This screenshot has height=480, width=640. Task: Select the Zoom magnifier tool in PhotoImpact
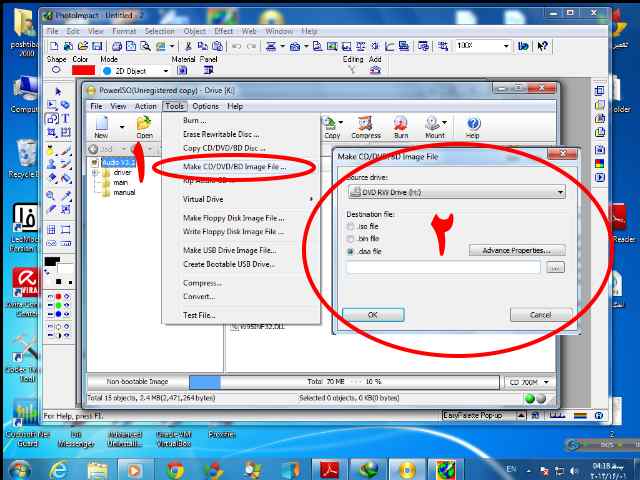click(x=51, y=195)
